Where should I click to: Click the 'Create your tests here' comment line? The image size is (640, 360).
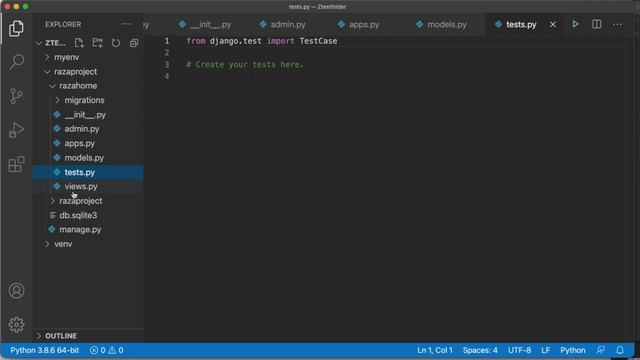pyautogui.click(x=245, y=64)
